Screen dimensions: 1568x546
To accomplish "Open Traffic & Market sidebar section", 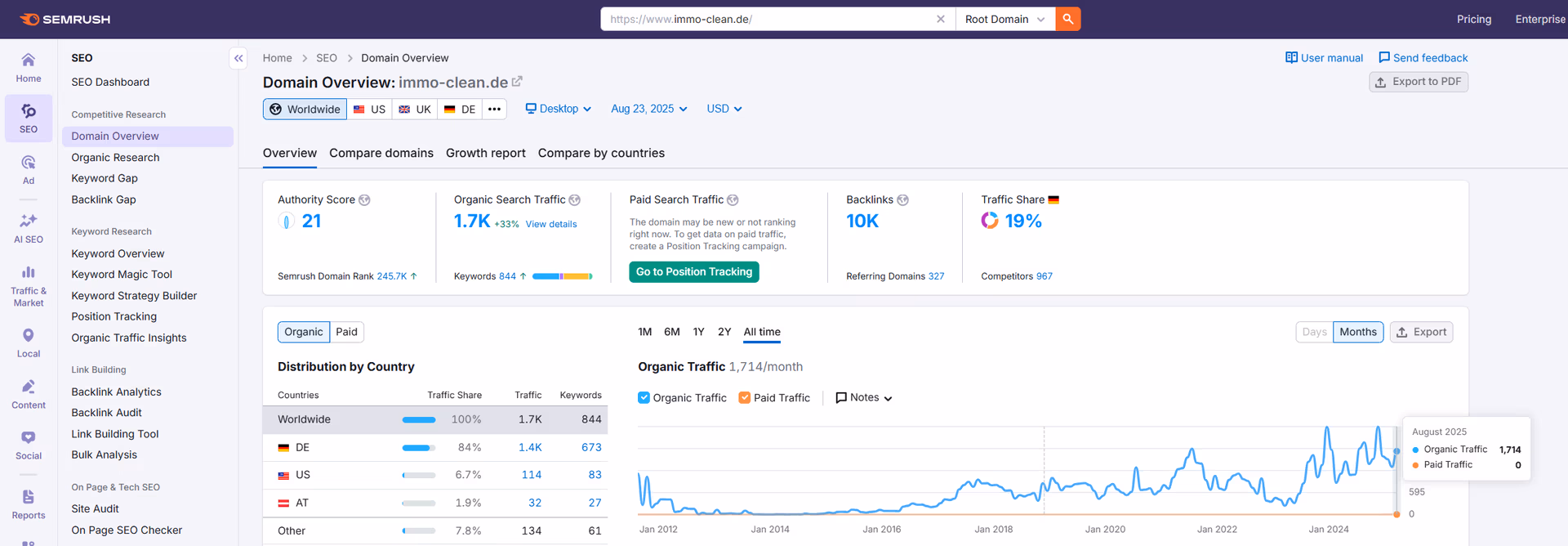I will (29, 286).
